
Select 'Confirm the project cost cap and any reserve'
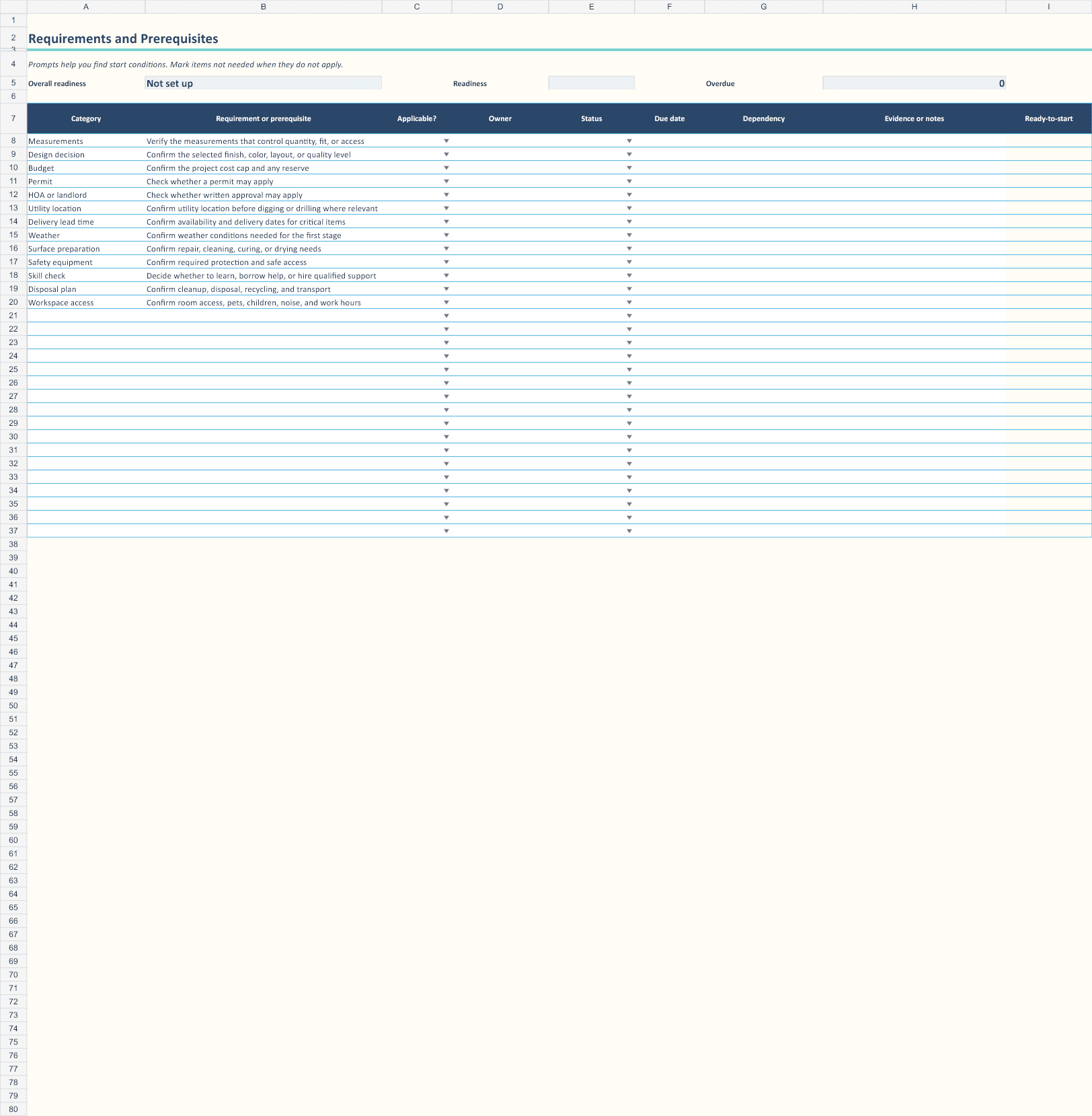pos(264,168)
